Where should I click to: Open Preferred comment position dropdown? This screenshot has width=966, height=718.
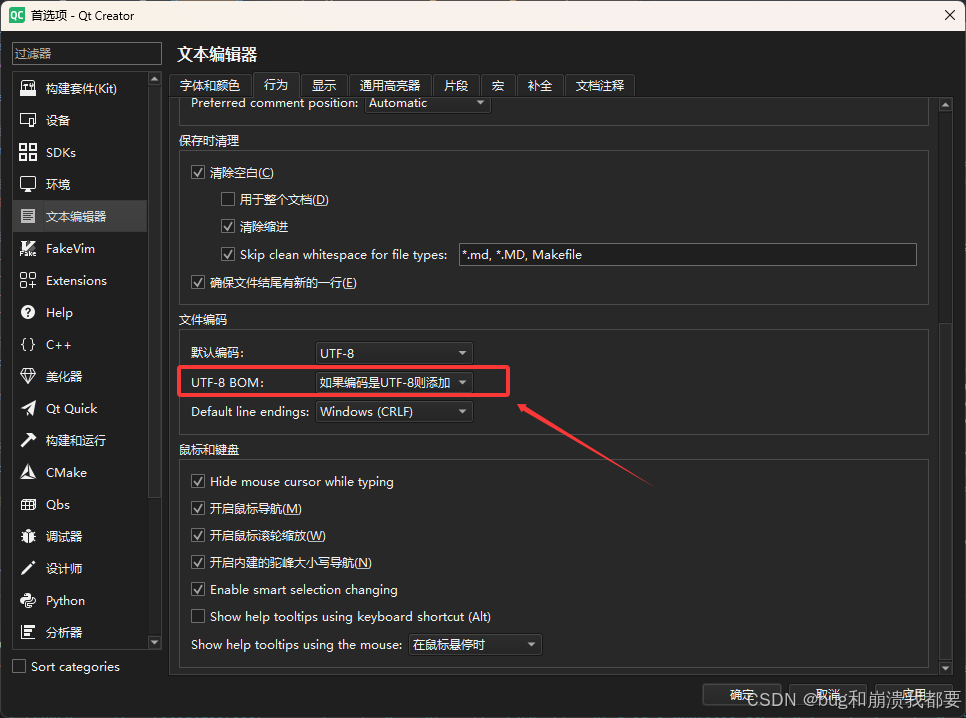(428, 104)
